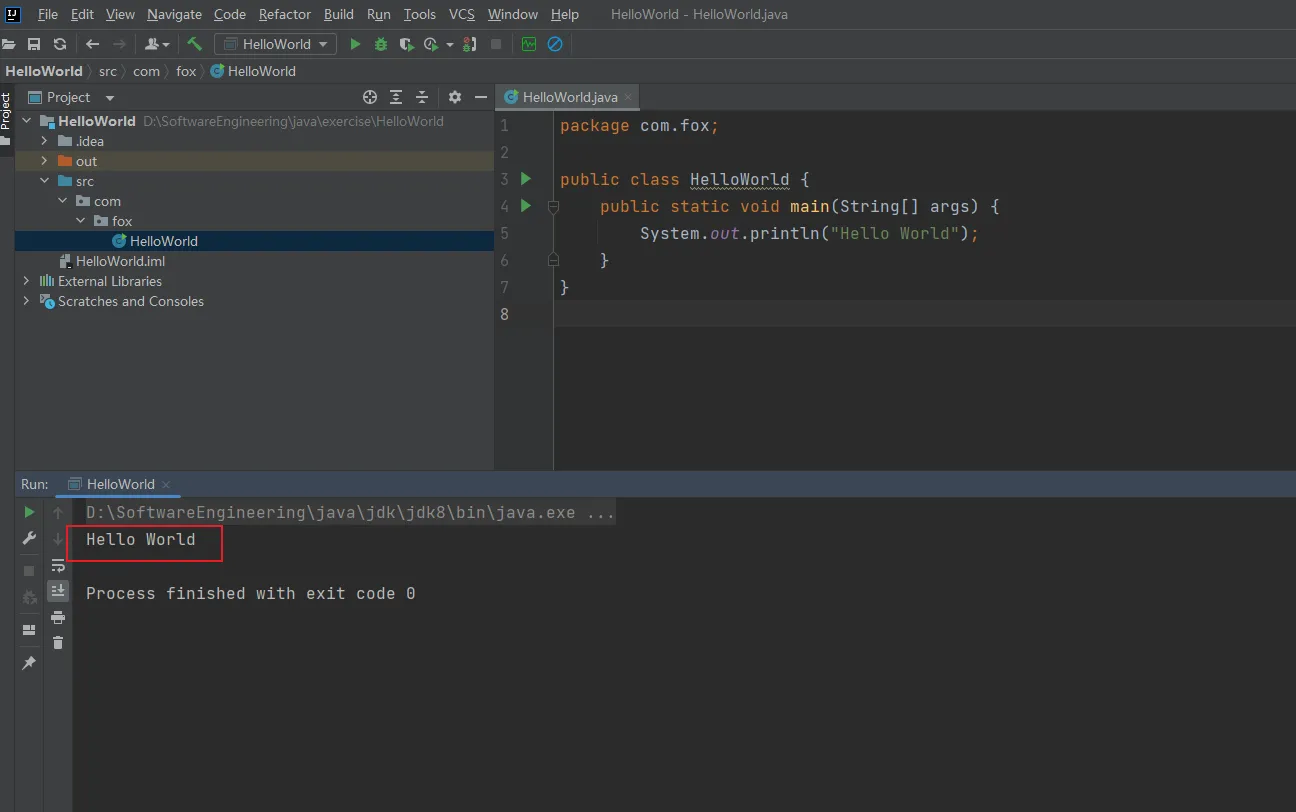Collapse the fox package

[81, 221]
